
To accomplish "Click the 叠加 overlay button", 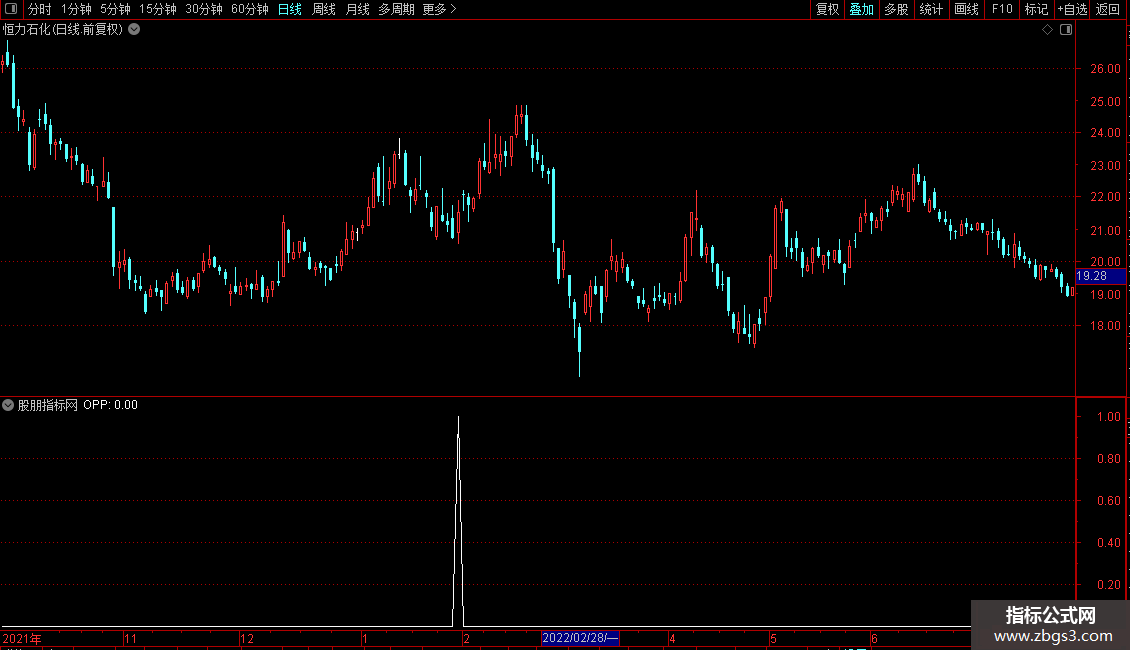I will (x=861, y=9).
